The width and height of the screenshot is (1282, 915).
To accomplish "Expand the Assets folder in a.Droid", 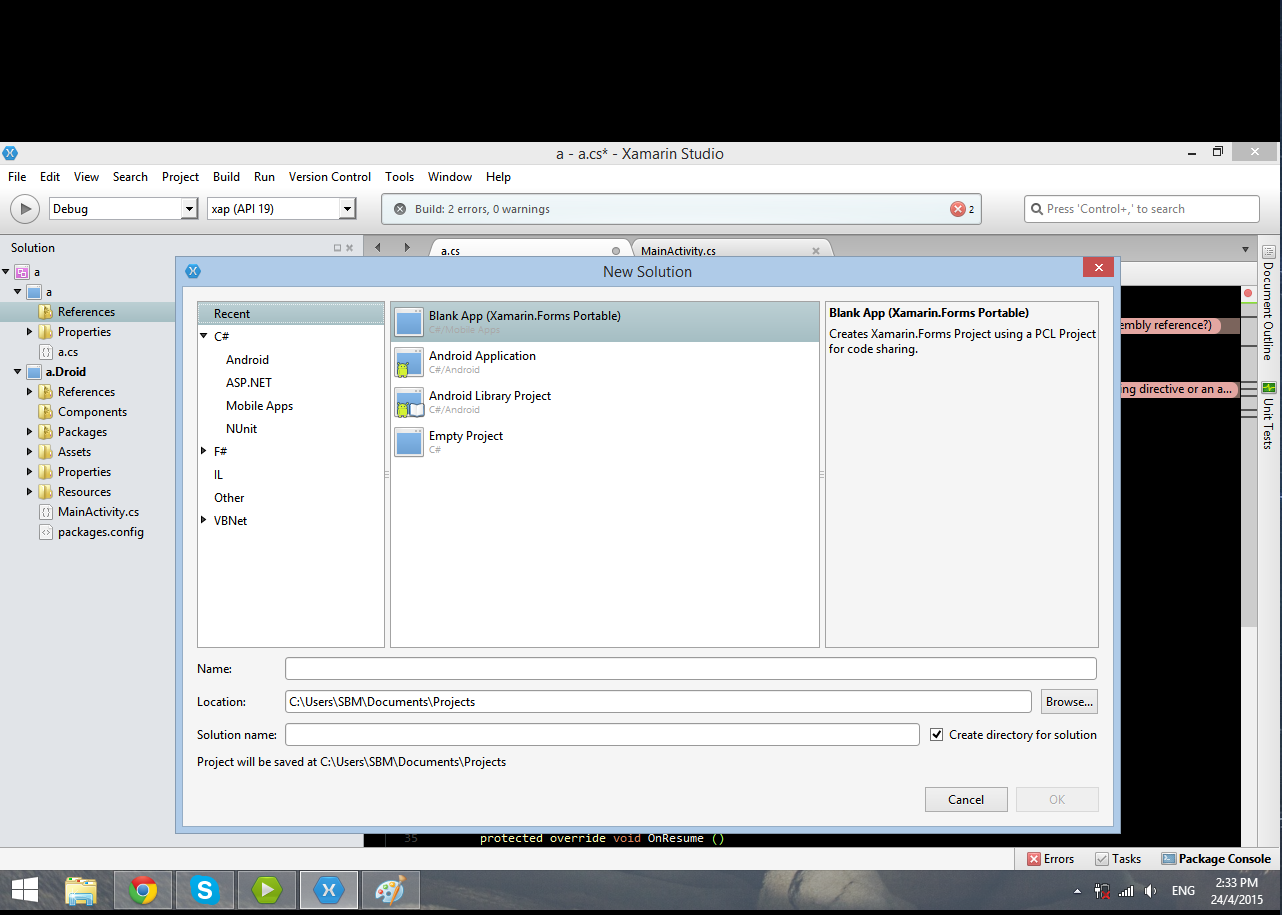I will [30, 452].
